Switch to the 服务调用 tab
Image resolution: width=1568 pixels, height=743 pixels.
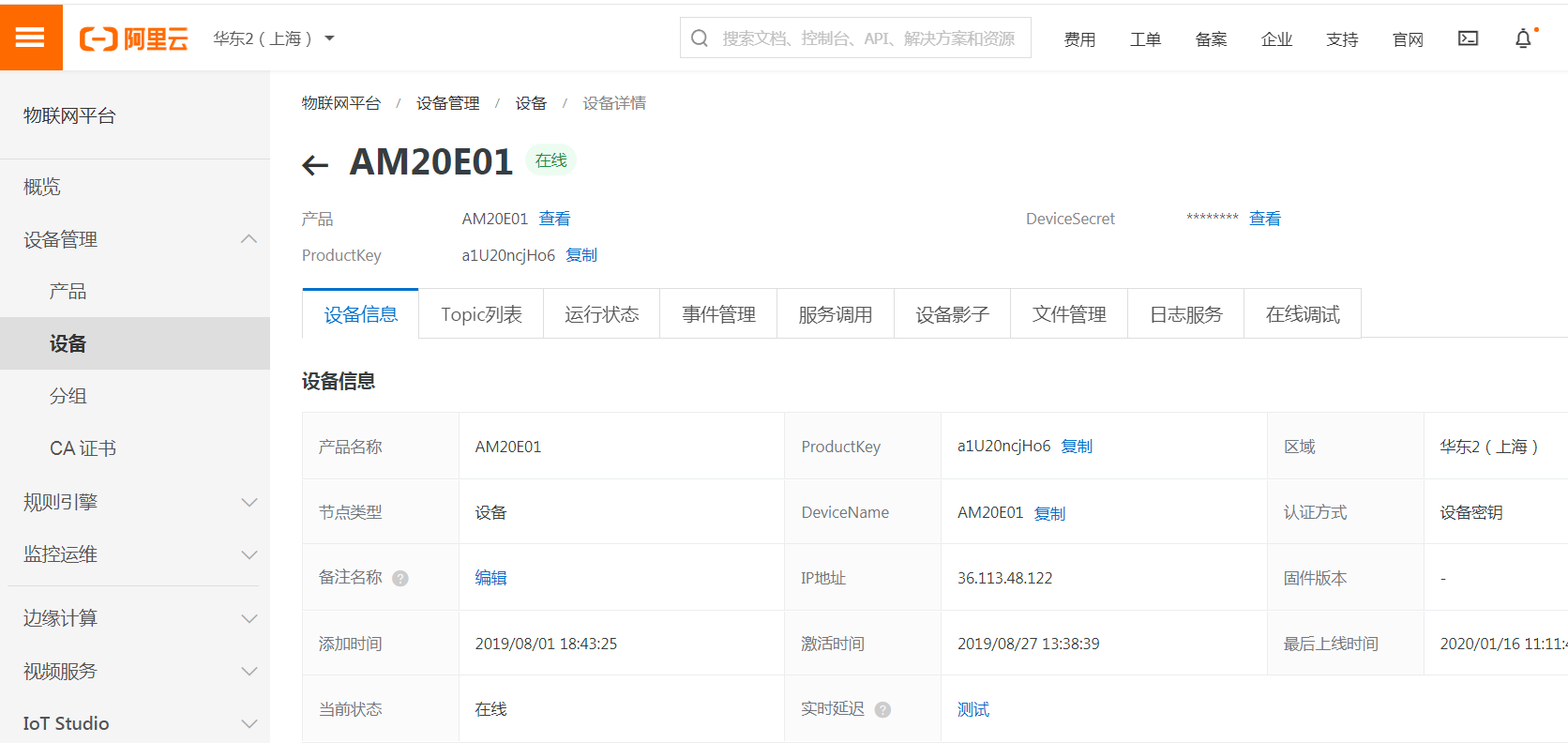pyautogui.click(x=835, y=314)
